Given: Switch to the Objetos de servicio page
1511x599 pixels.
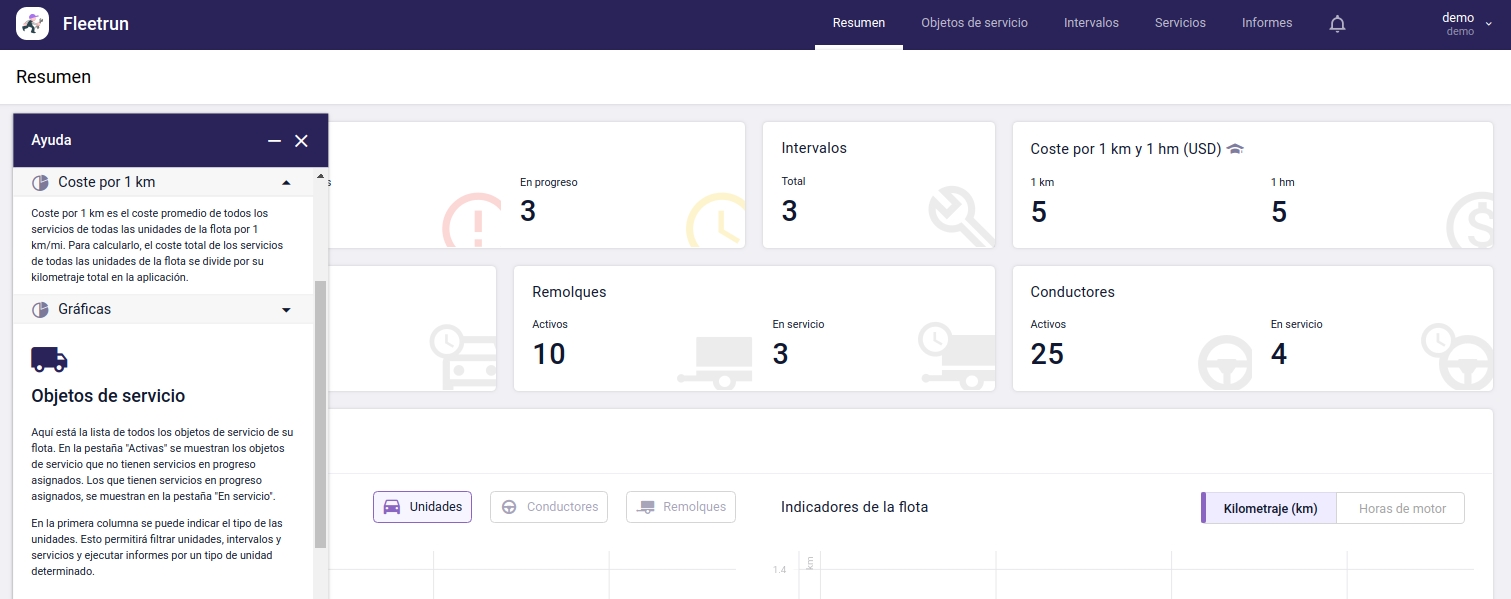Looking at the screenshot, I should (x=974, y=22).
